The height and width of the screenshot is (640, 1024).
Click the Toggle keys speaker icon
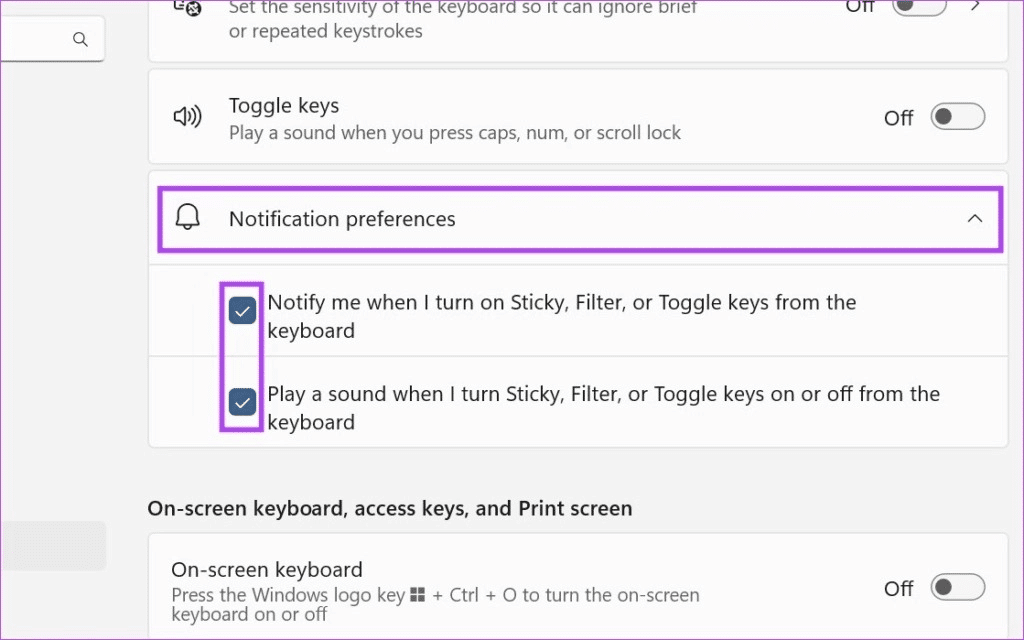click(187, 116)
